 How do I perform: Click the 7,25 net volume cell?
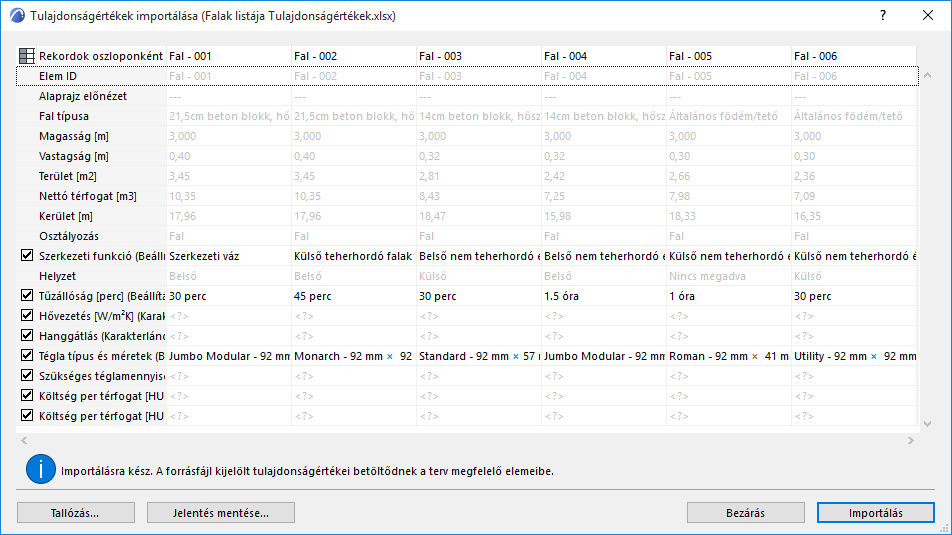pyautogui.click(x=604, y=196)
